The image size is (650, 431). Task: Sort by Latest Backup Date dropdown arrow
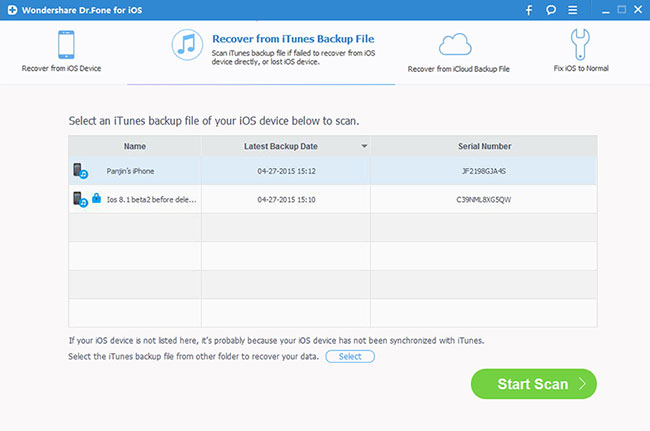coord(364,146)
